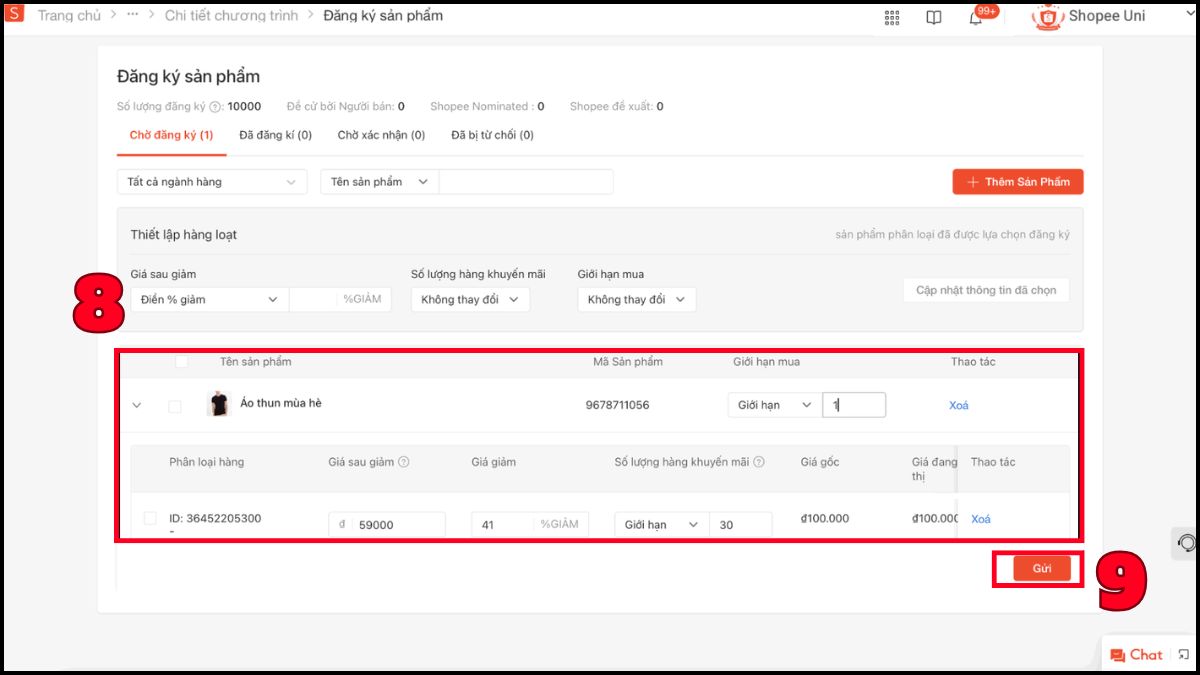Open the Điền % giảm dropdown
1200x675 pixels.
(x=210, y=299)
